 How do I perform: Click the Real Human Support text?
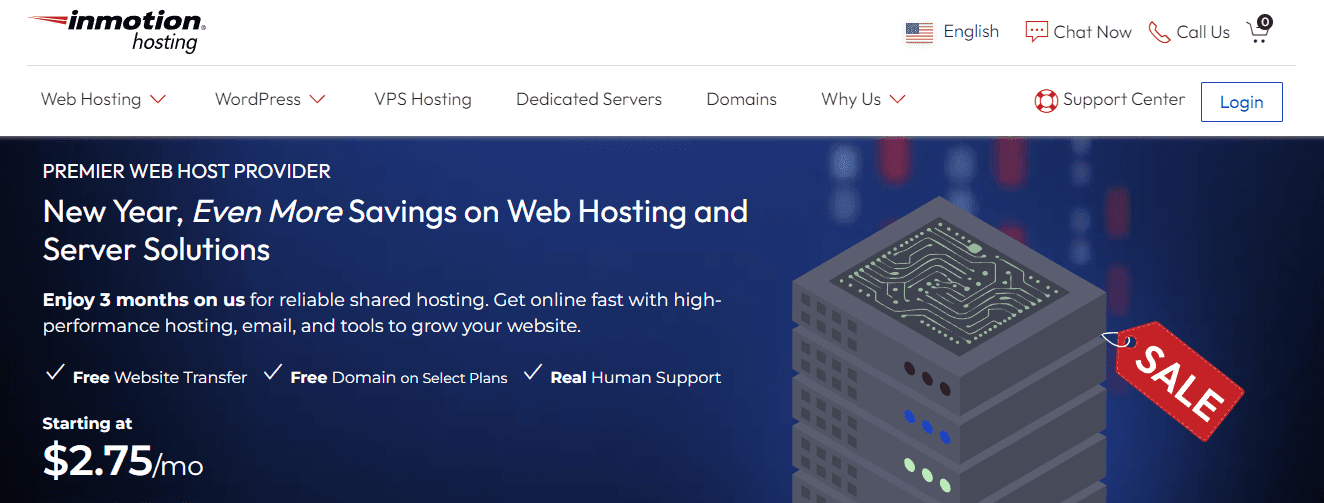pyautogui.click(x=636, y=377)
